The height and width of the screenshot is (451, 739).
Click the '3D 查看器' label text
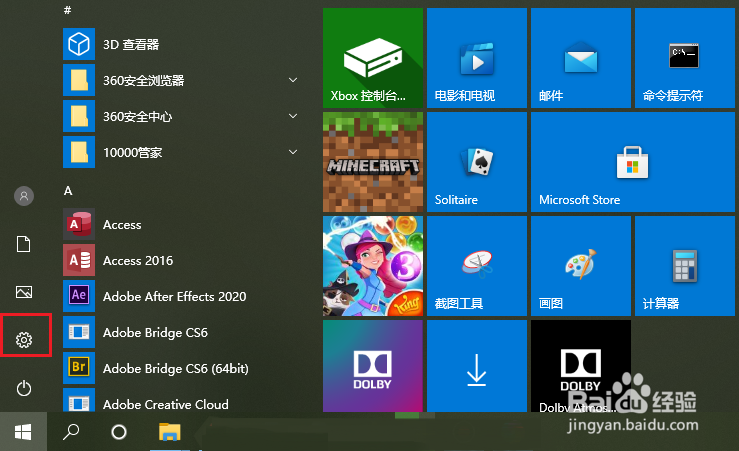click(131, 45)
